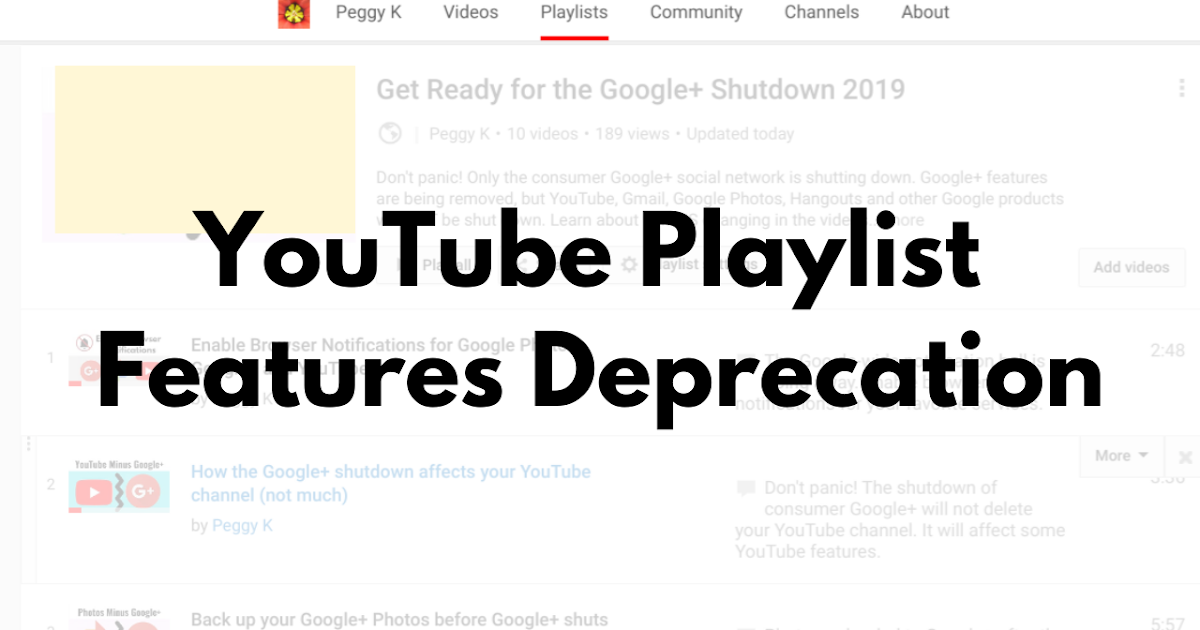
Task: Click the '10 videos' count text
Action: pyautogui.click(x=542, y=134)
